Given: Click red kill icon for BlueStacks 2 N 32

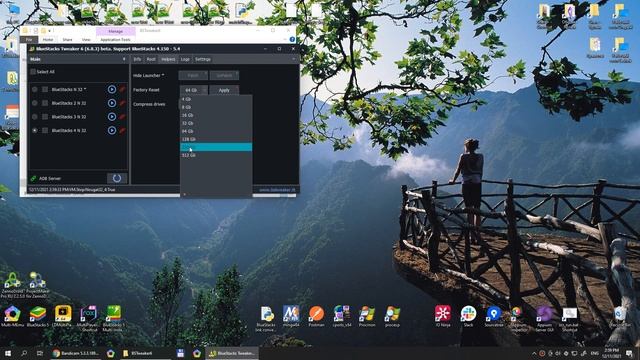Looking at the screenshot, I should pos(122,103).
